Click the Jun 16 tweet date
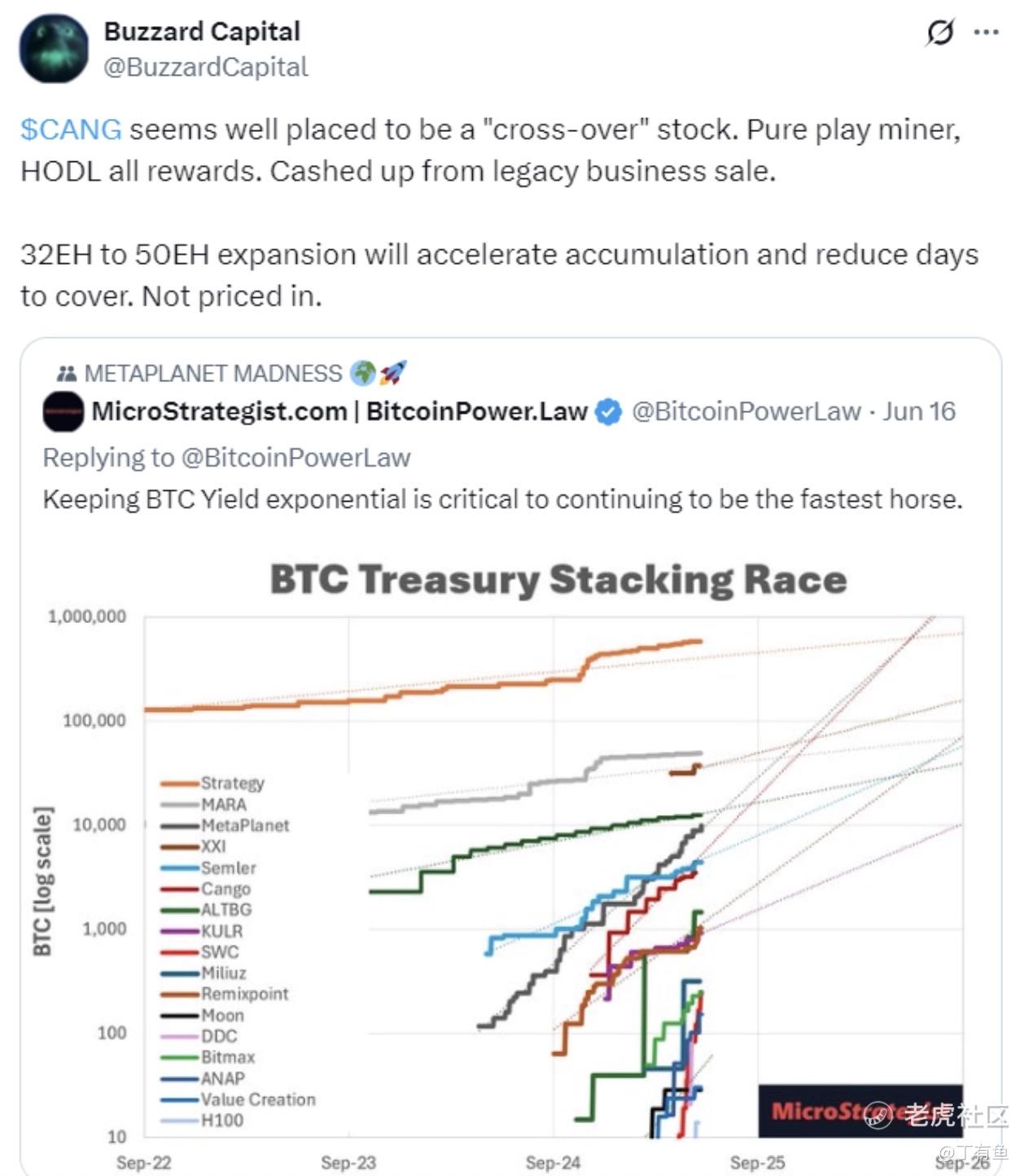This screenshot has width=1029, height=1176. click(919, 412)
